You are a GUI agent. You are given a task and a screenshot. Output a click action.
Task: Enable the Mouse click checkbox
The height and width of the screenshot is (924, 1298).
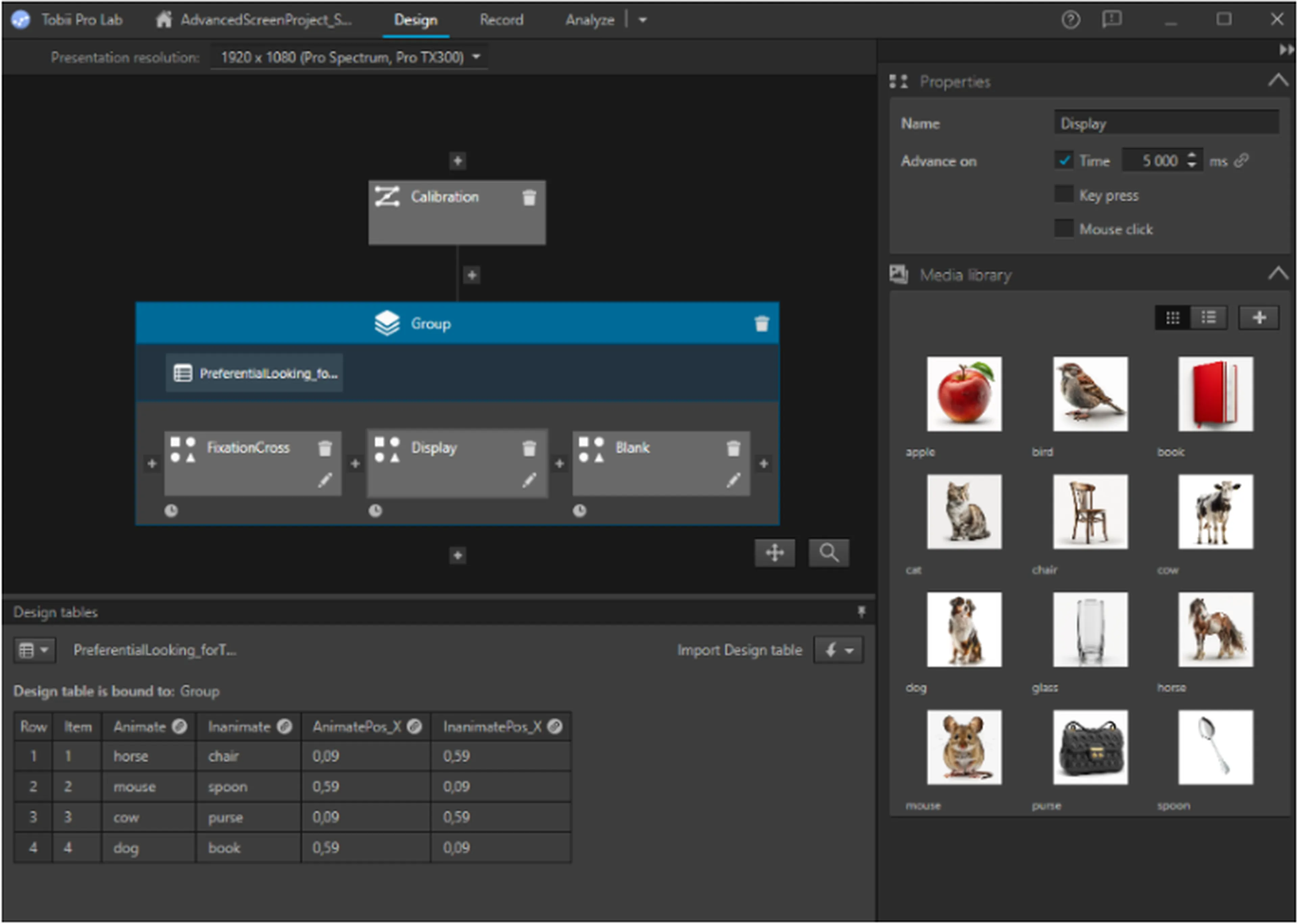[x=1063, y=229]
